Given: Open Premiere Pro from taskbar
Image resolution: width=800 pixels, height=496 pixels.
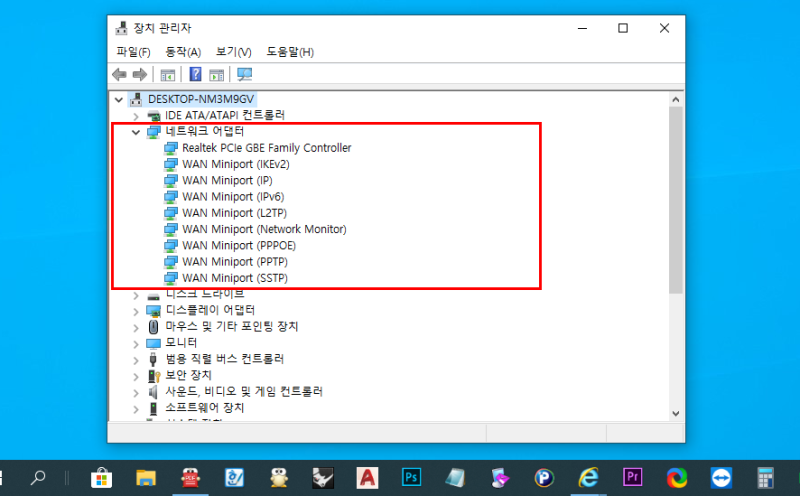Looking at the screenshot, I should tap(633, 478).
